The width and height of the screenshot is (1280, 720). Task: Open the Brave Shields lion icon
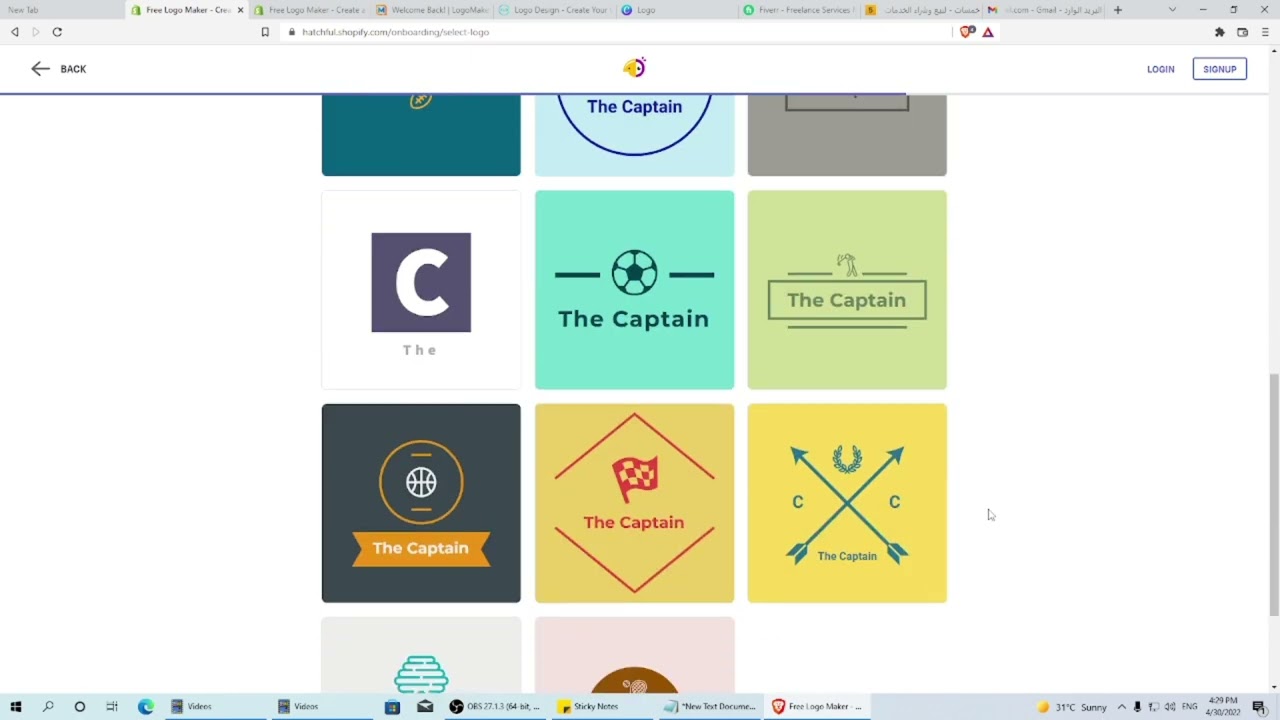(x=967, y=32)
